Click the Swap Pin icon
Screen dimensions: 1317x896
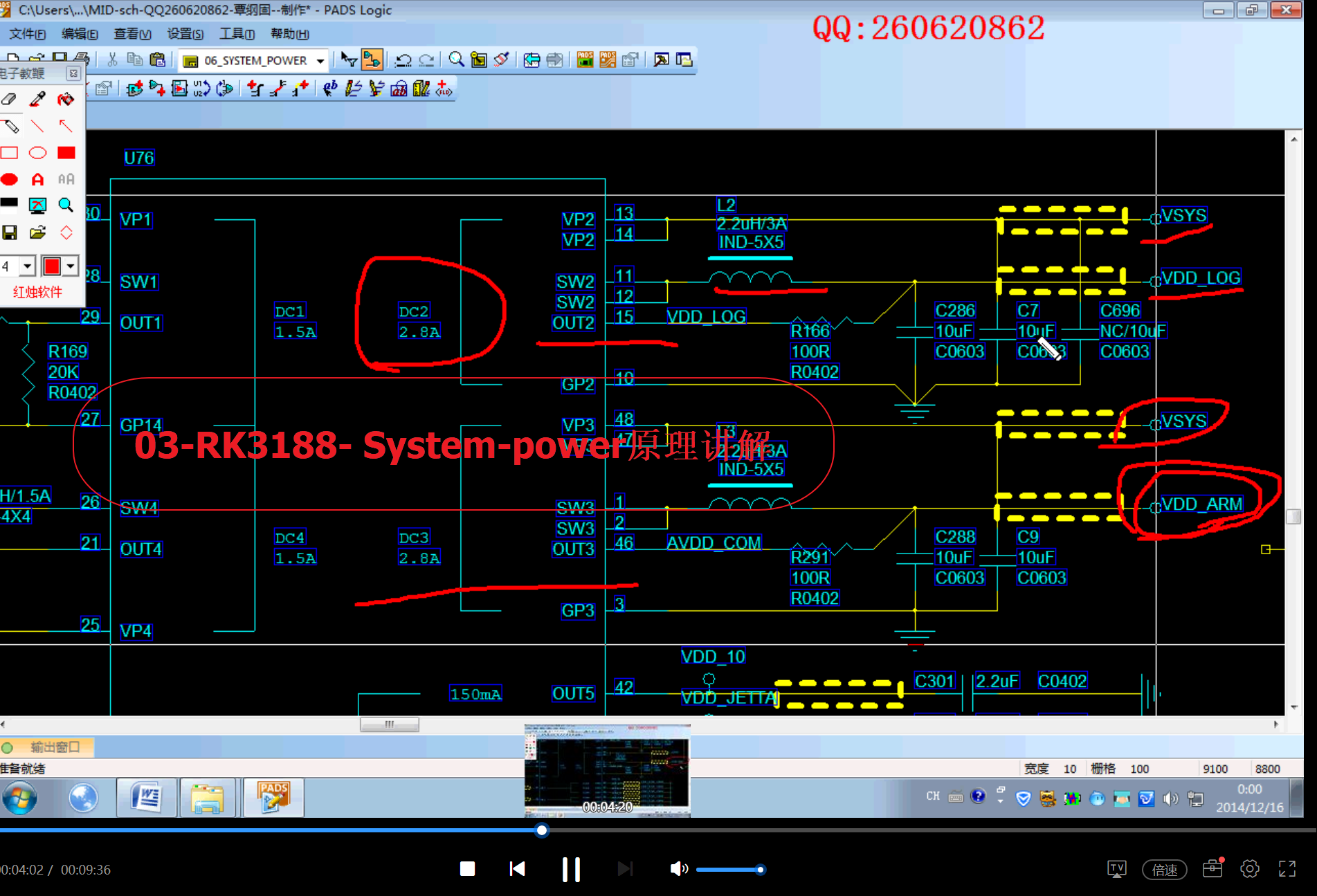tap(224, 89)
